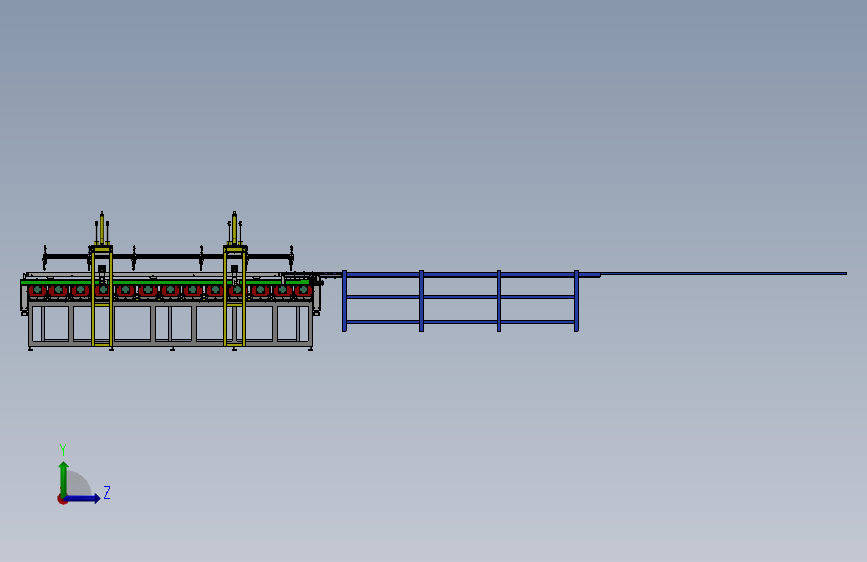Screen dimensions: 867x562
Task: Click the 'Z' axis label text
Action: [x=107, y=492]
